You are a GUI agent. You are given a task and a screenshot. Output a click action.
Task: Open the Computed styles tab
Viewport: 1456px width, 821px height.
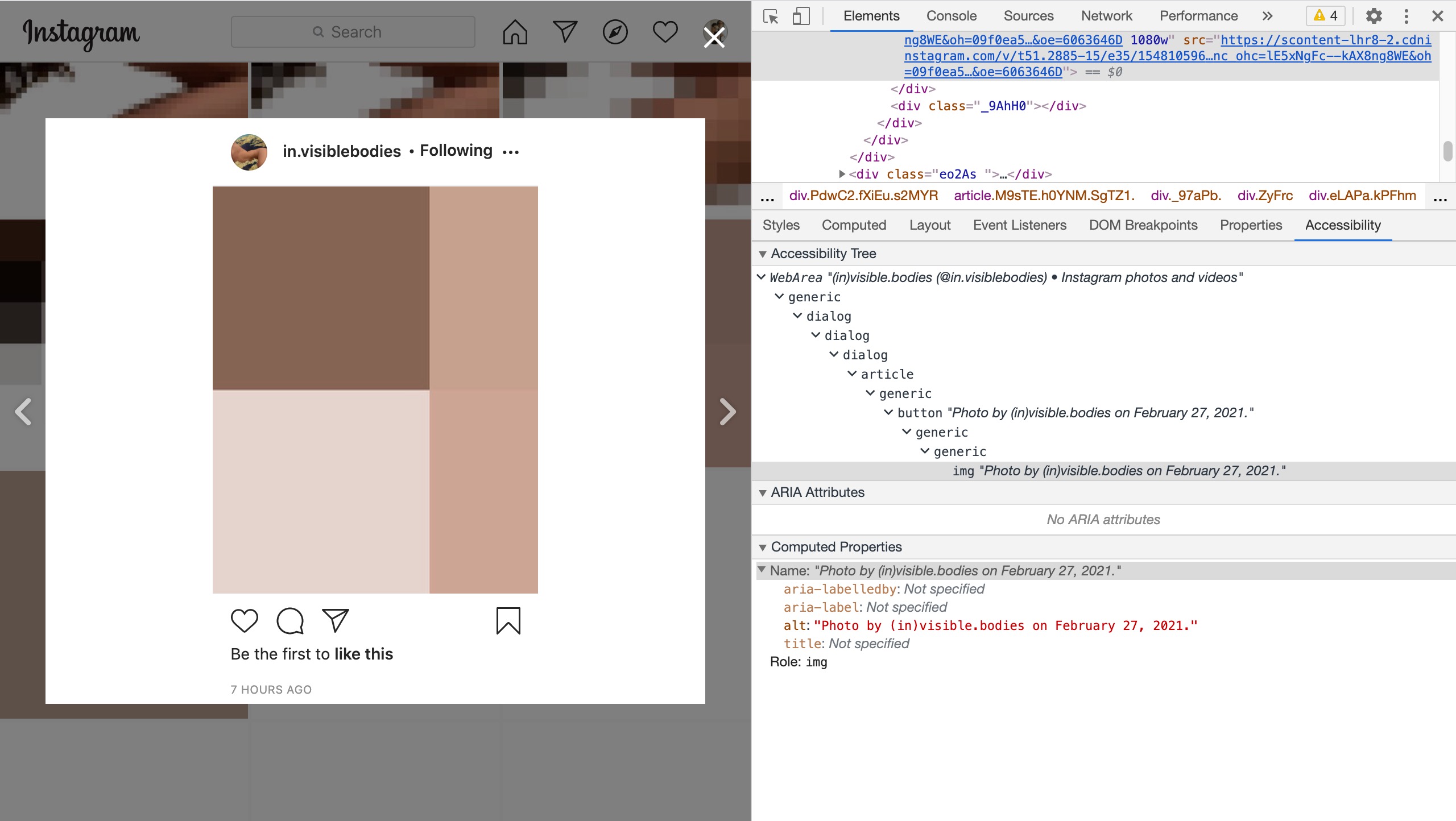click(x=854, y=225)
